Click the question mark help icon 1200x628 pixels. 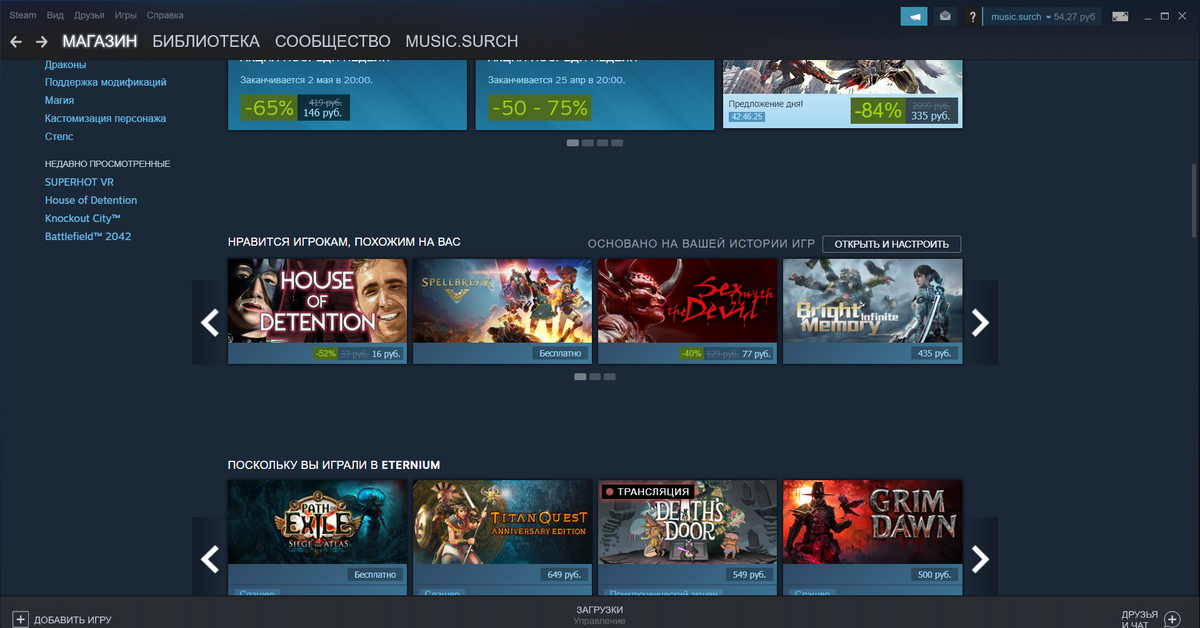[972, 17]
